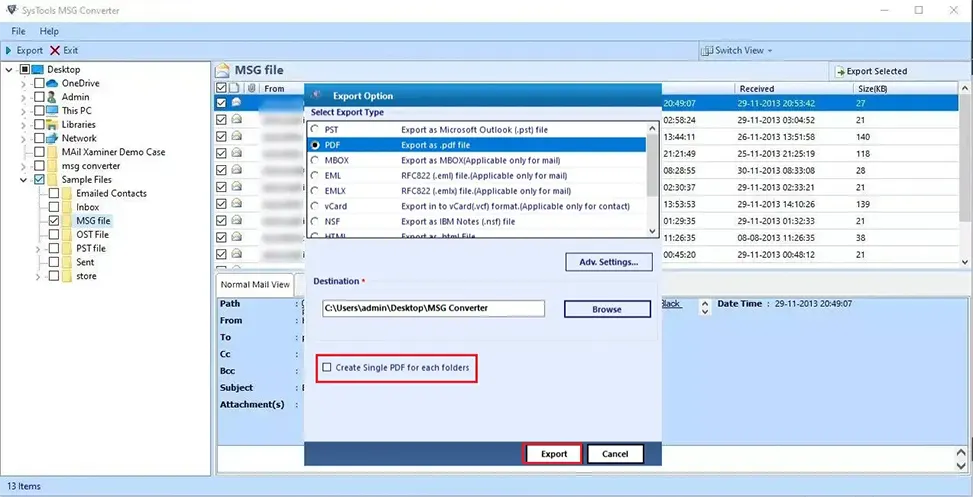Enable Create Single PDF for each folders
This screenshot has height=497, width=973.
click(x=327, y=368)
